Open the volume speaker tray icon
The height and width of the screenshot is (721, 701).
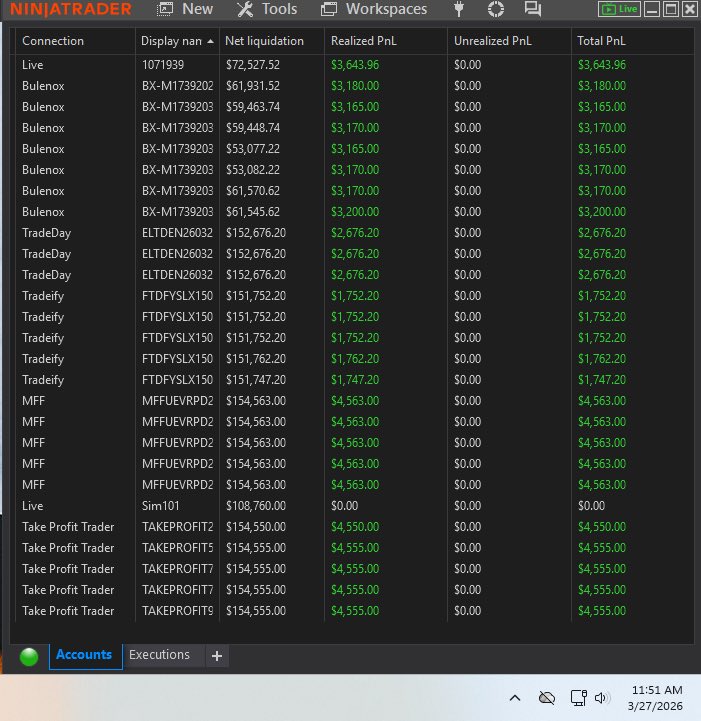[602, 698]
